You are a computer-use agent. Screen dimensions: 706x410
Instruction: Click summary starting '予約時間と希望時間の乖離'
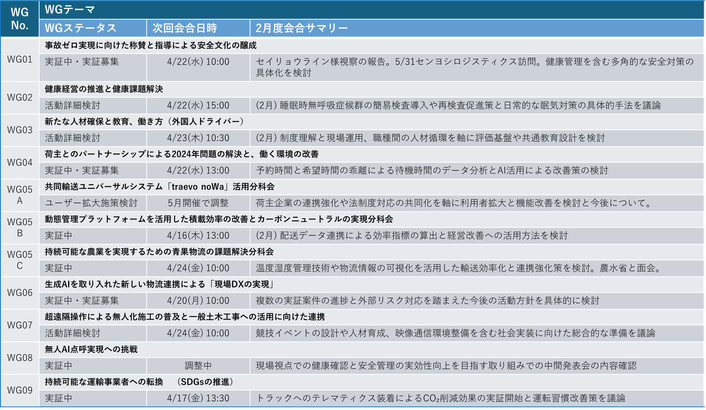pos(432,171)
